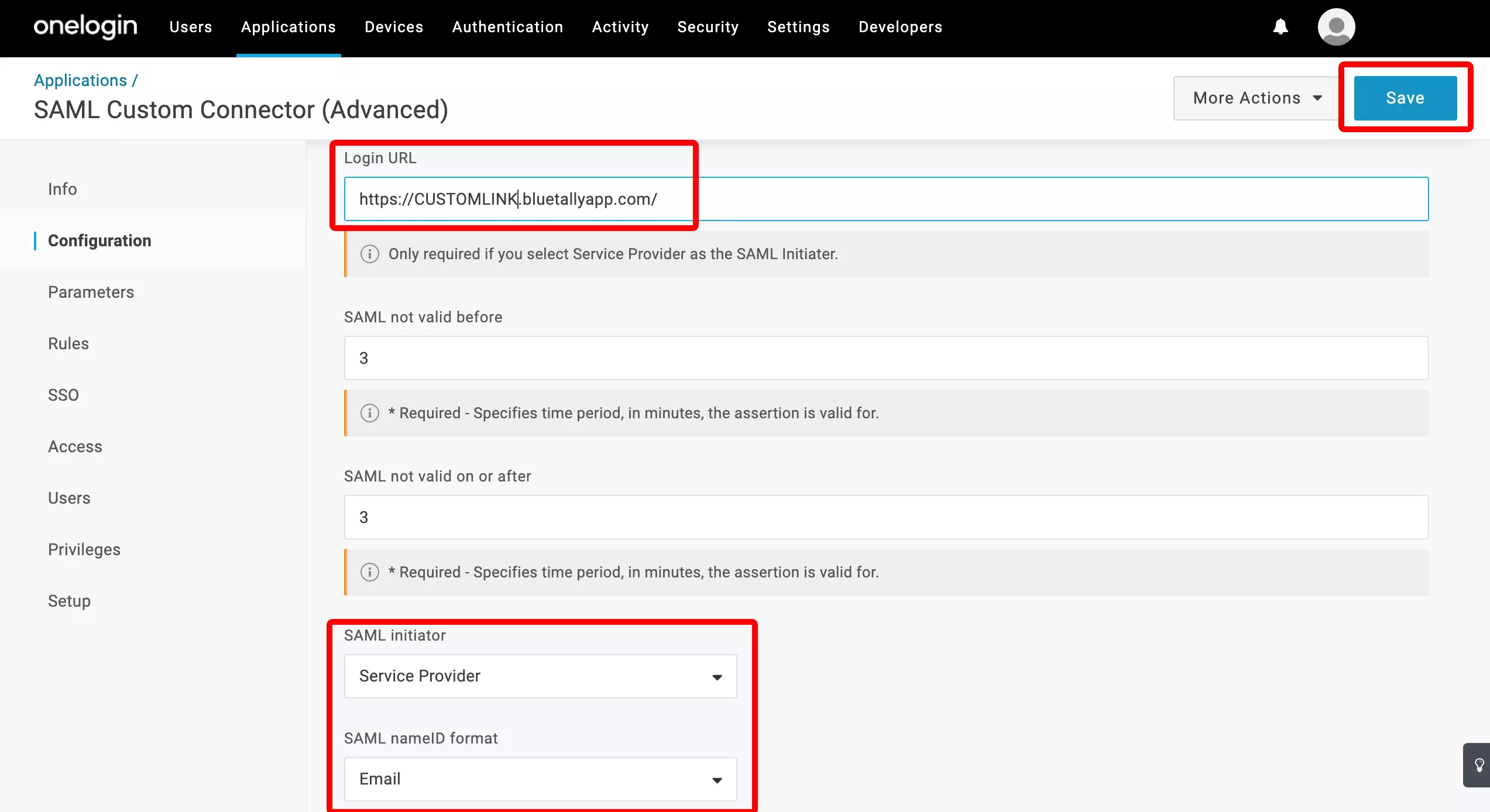Open the Privileges side tab
Image resolution: width=1490 pixels, height=812 pixels.
pyautogui.click(x=84, y=549)
